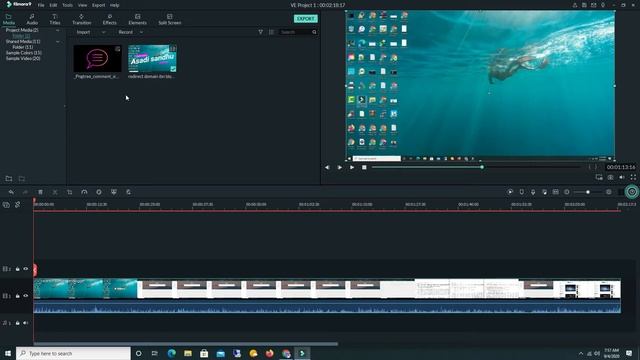Enter fullscreen preview mode
The height and width of the screenshot is (360, 640).
tap(633, 177)
